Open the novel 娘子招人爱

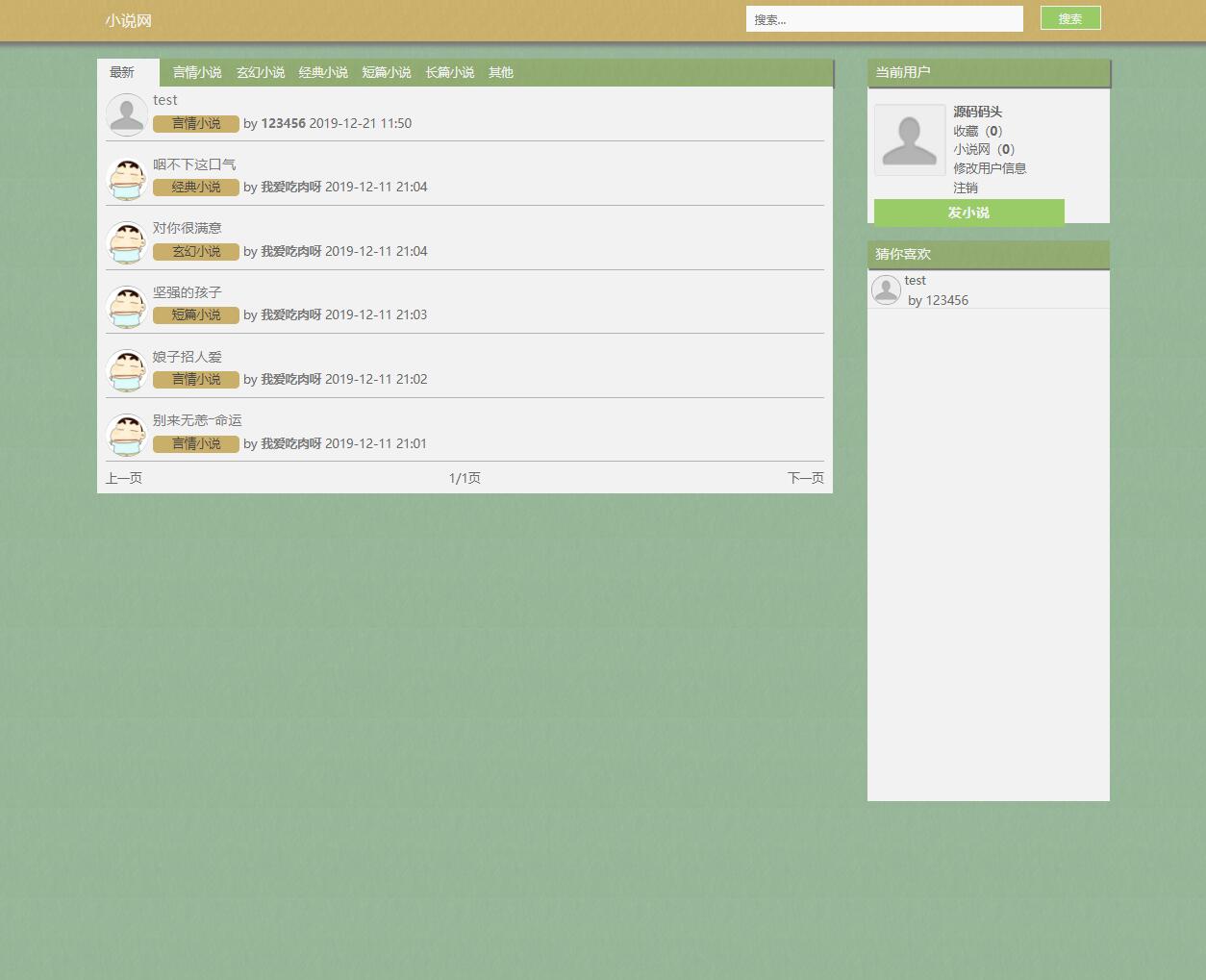188,357
